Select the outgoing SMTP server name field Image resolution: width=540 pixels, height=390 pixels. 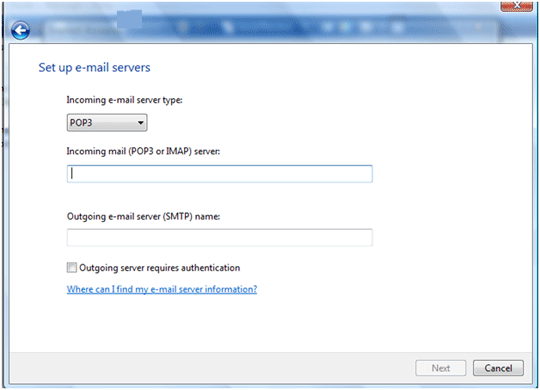pos(220,237)
